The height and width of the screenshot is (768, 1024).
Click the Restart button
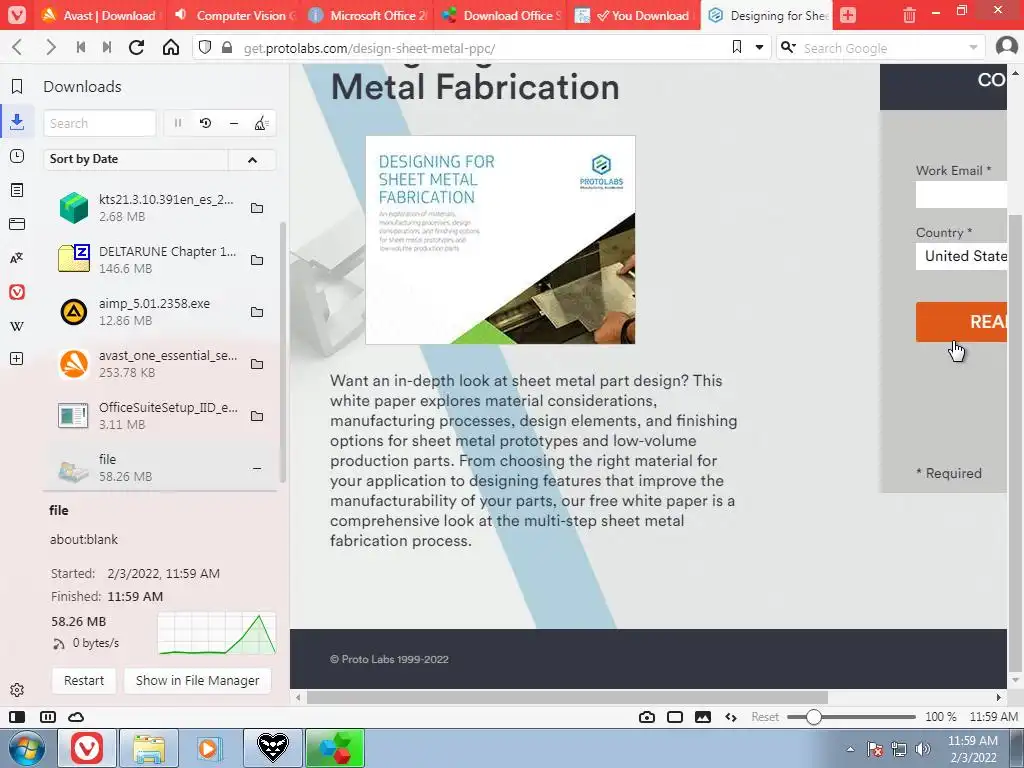[x=84, y=680]
